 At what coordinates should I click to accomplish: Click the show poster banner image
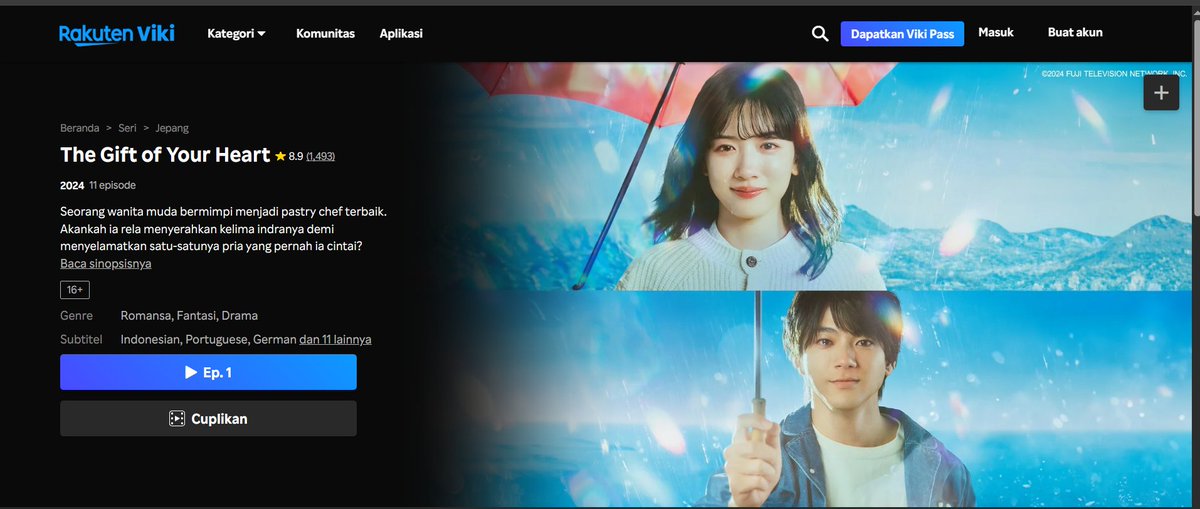[810, 285]
